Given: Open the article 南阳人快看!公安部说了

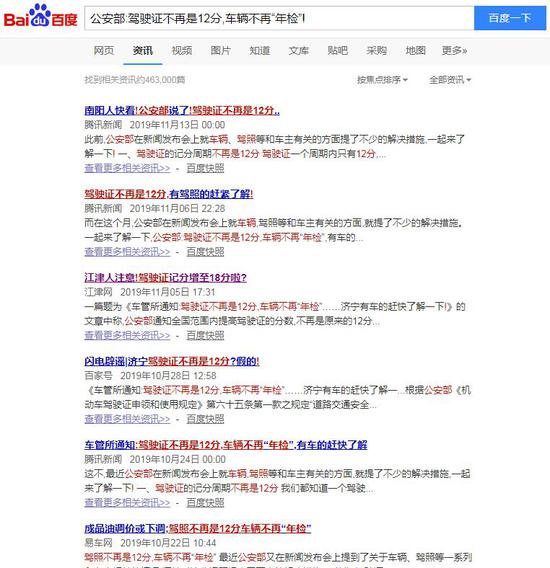Looking at the screenshot, I should 182,110.
